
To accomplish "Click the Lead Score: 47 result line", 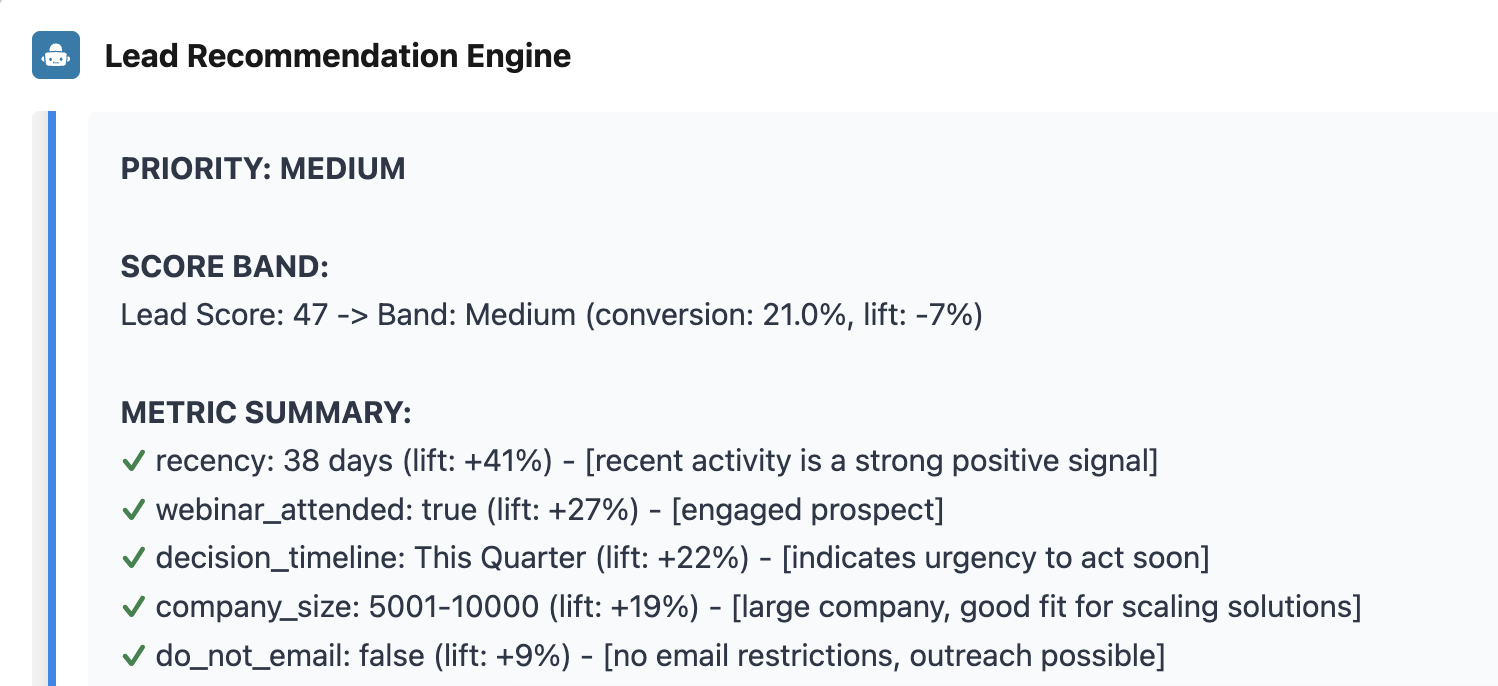I will 552,314.
